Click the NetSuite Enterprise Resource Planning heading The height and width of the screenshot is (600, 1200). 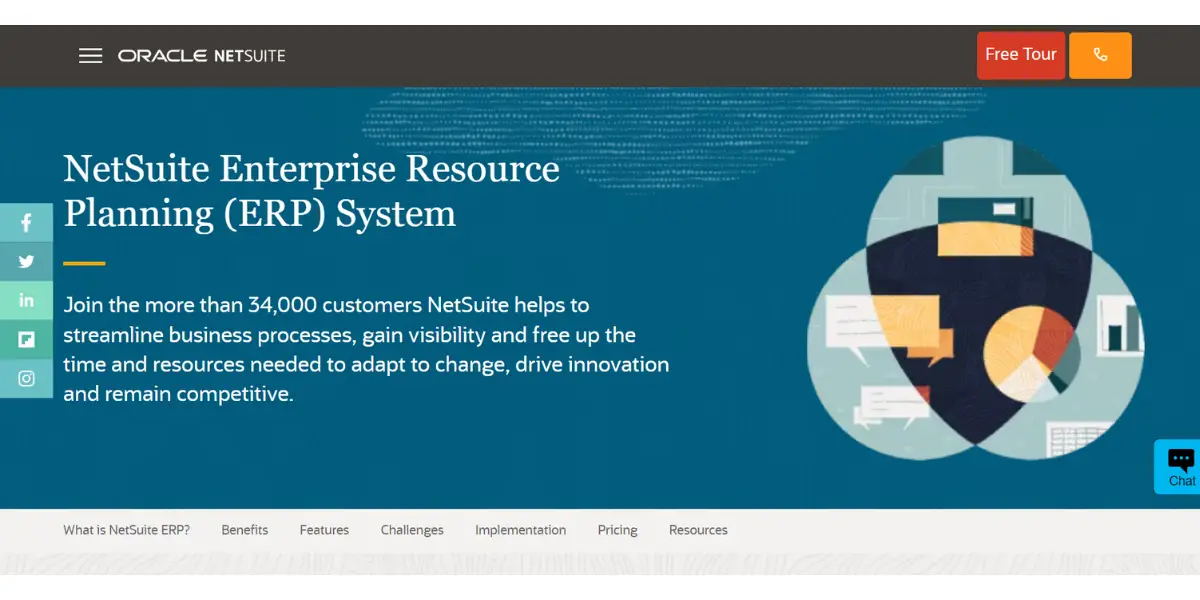point(311,191)
